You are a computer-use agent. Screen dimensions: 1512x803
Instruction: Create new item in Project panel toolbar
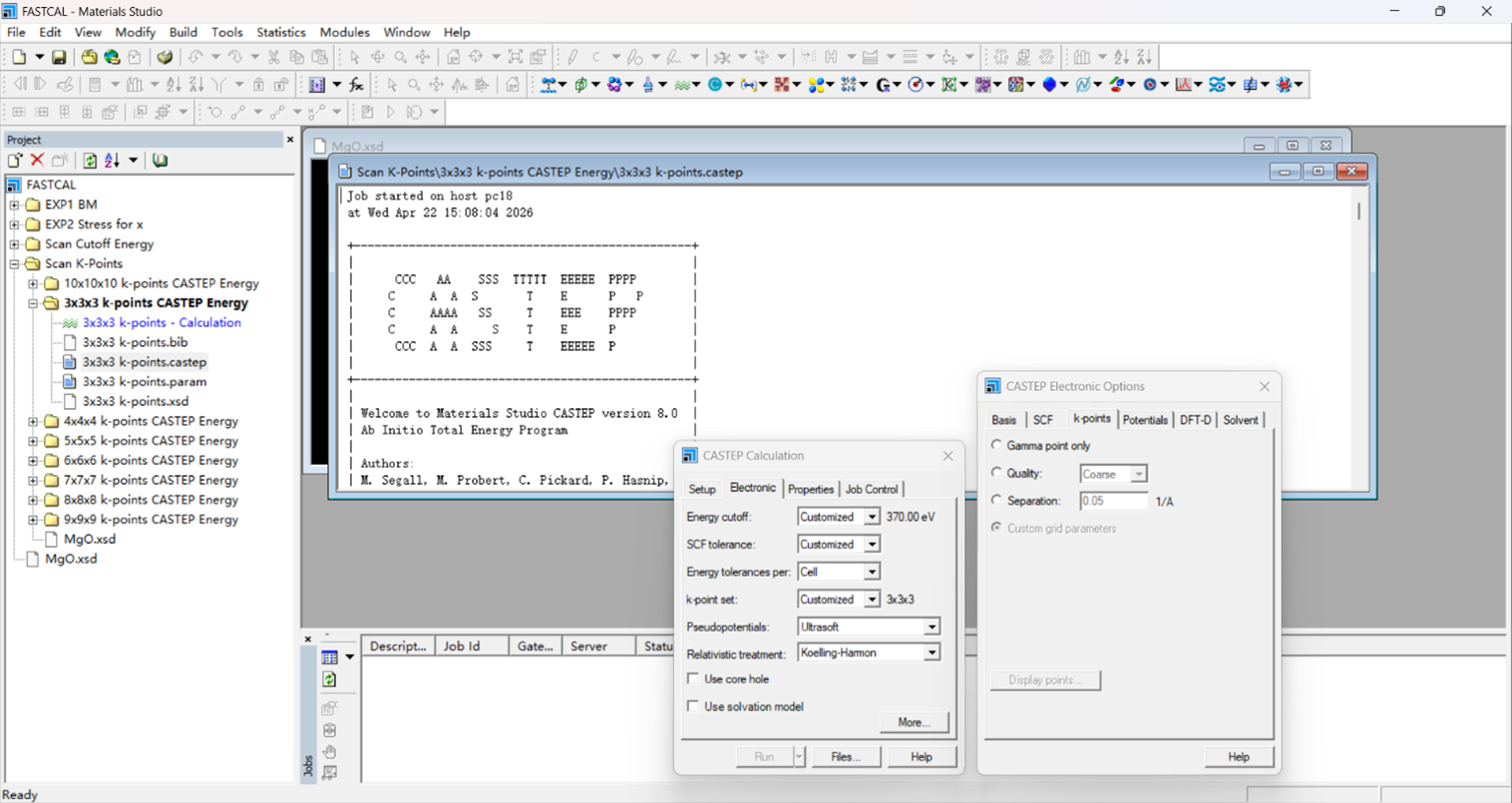click(15, 161)
